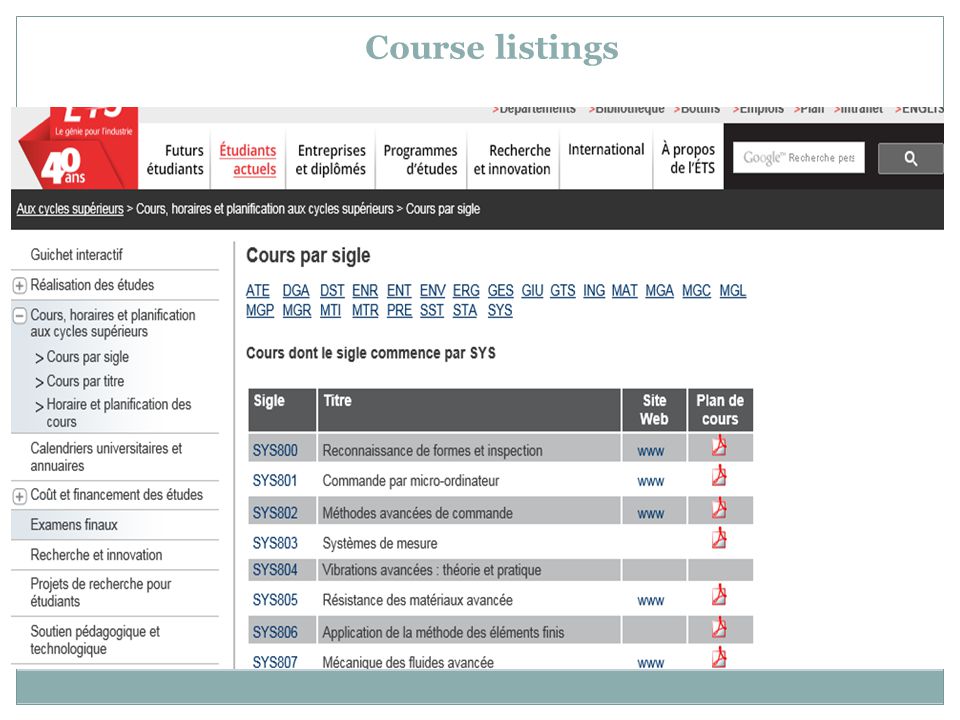960x720 pixels.
Task: Select the DGA sigle link
Action: point(296,290)
